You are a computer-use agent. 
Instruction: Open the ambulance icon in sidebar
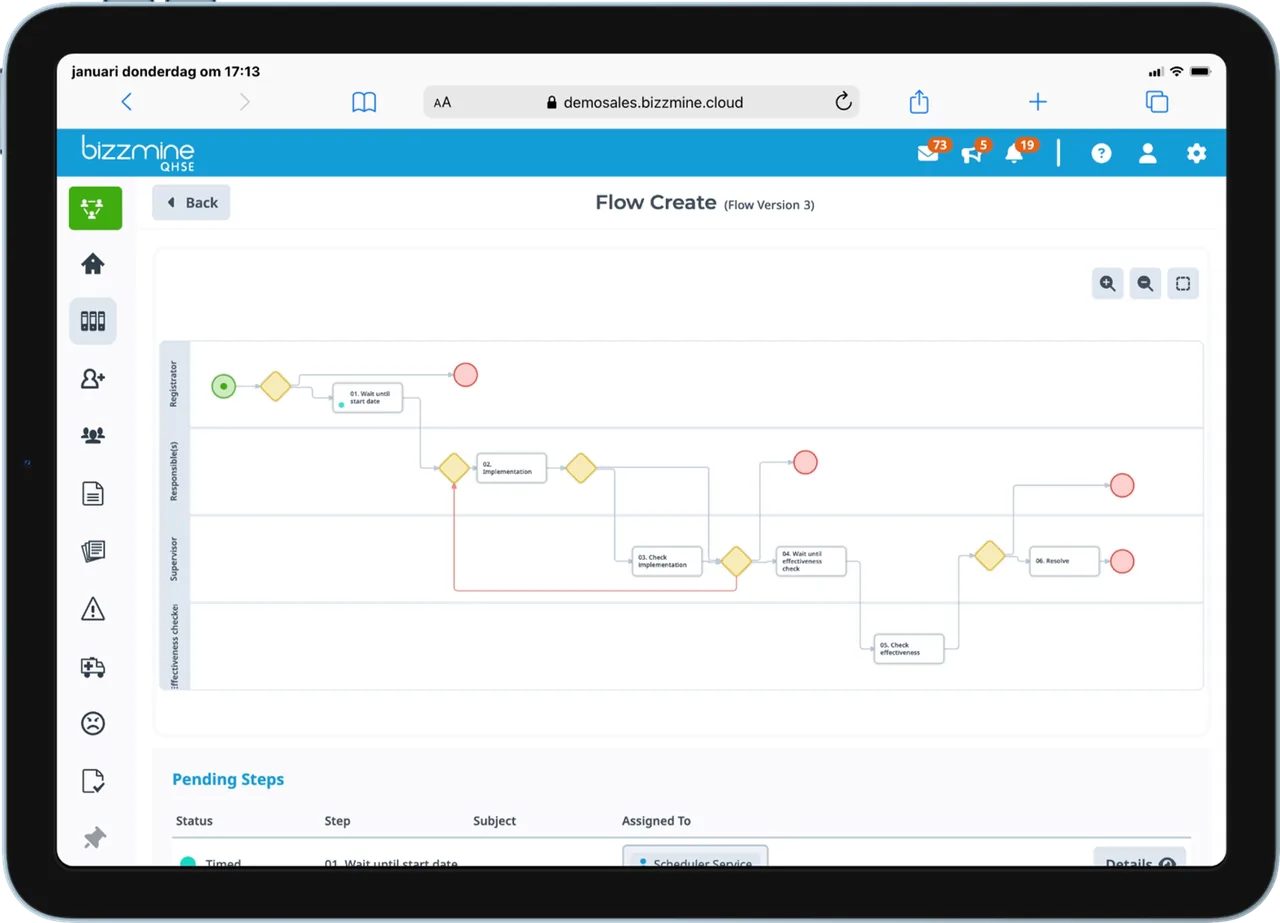(93, 667)
